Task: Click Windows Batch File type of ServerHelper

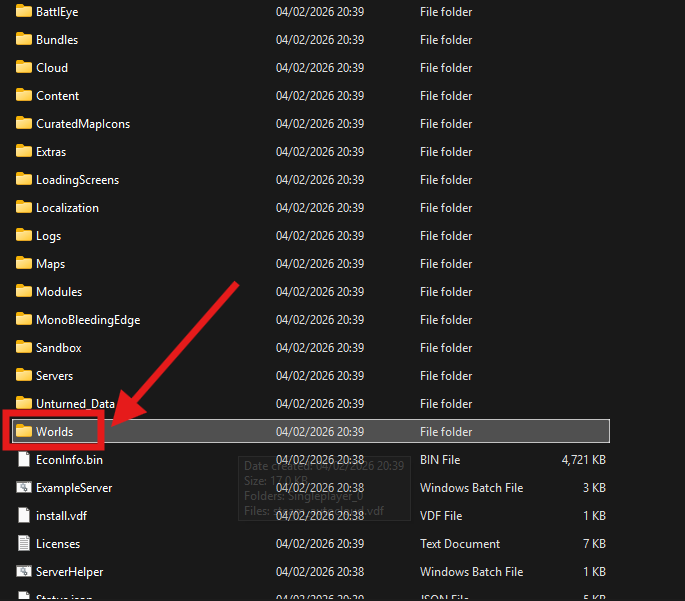Action: click(471, 572)
